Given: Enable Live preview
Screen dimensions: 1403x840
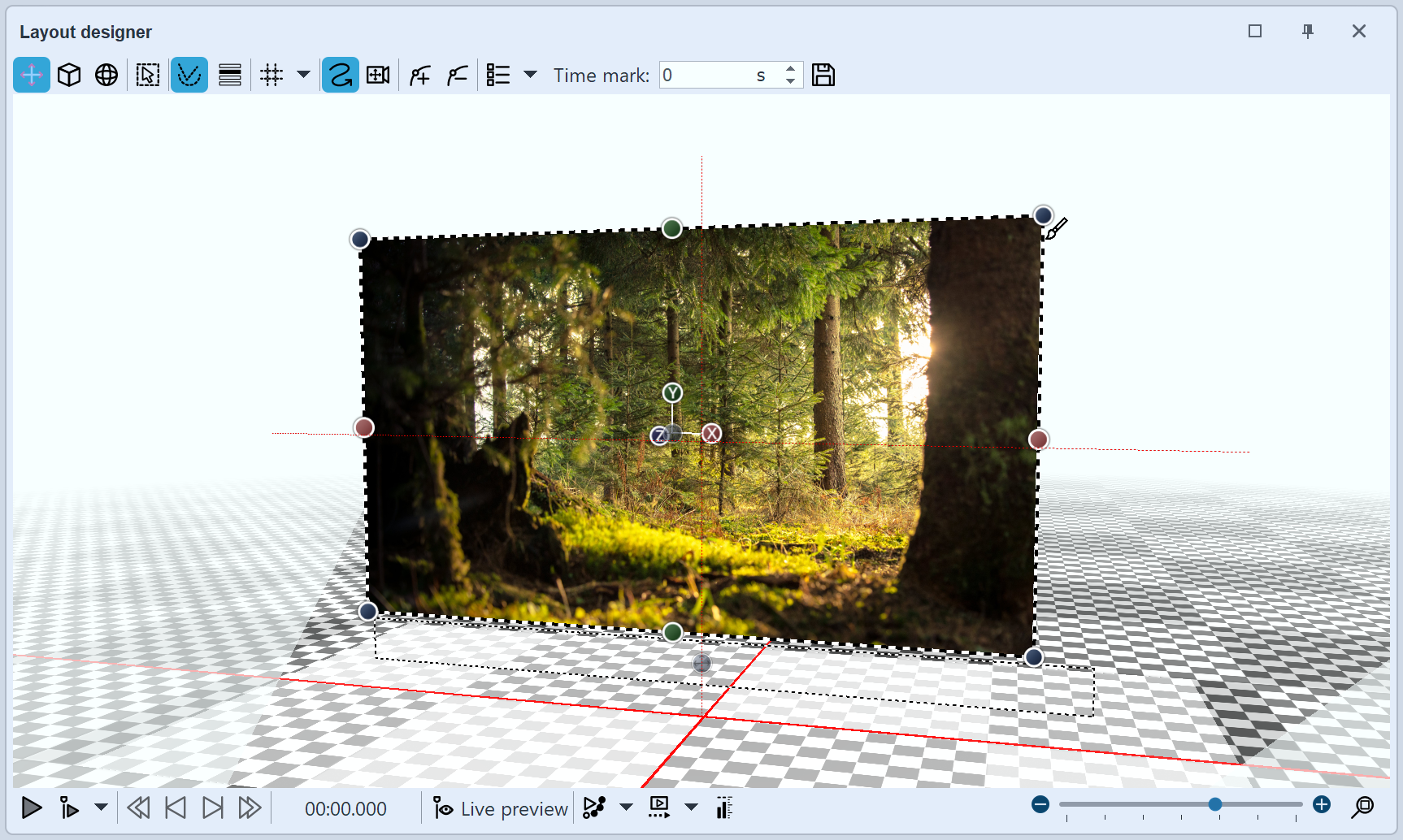Looking at the screenshot, I should 498,808.
